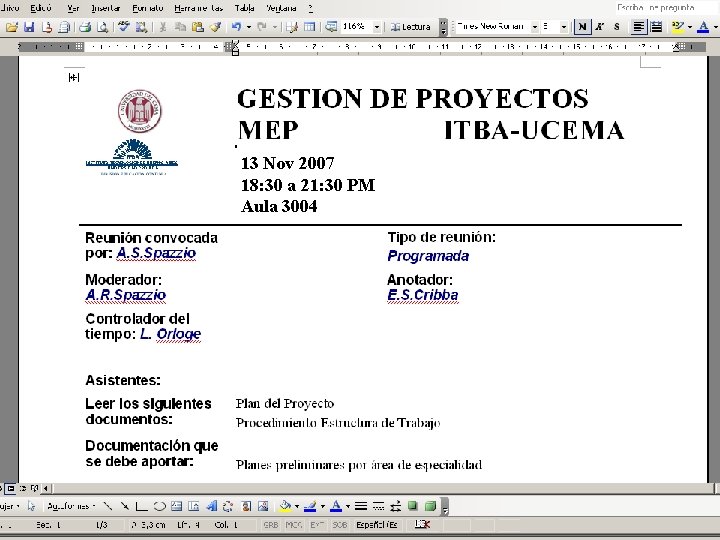This screenshot has height=540, width=720.
Task: Insert Clip Art from Drawing toolbar
Action: (246, 506)
